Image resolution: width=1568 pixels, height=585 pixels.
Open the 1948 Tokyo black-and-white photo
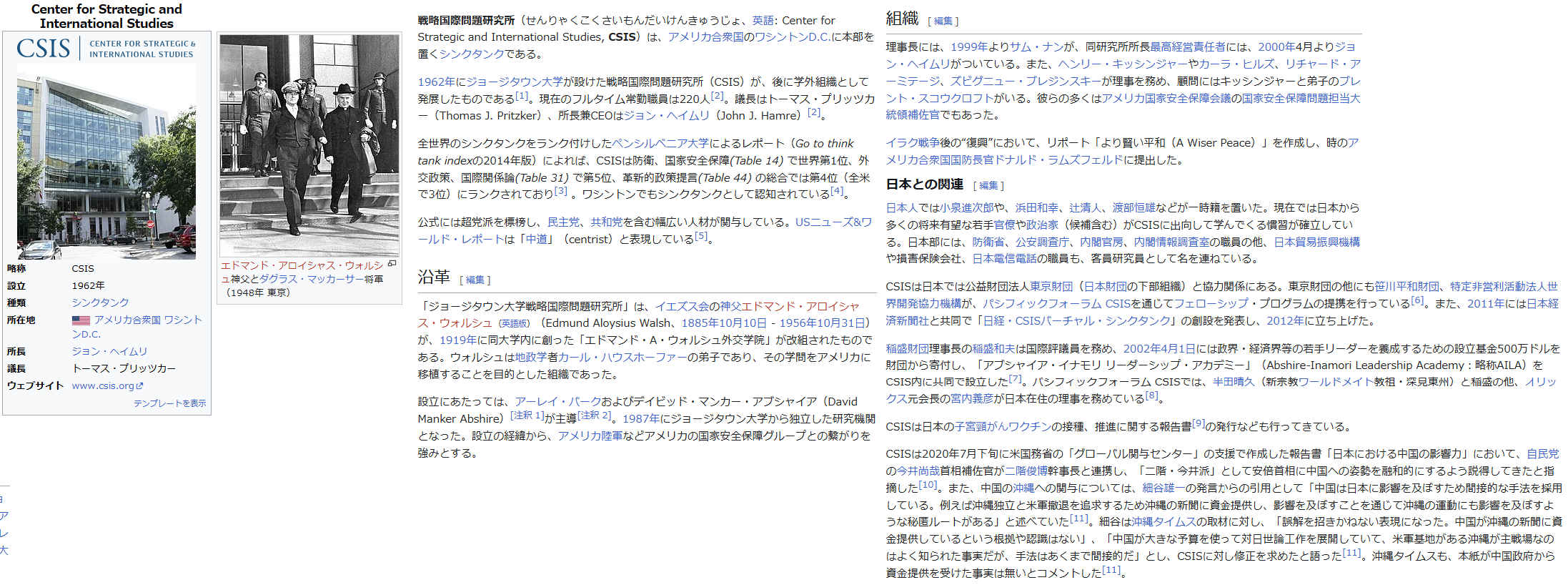click(x=309, y=146)
